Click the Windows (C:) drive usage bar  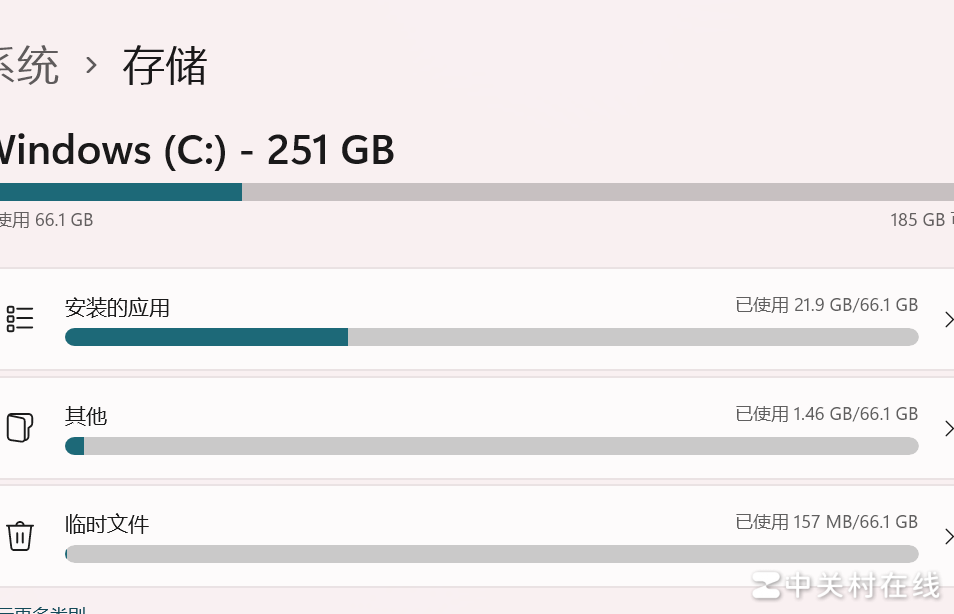(x=477, y=192)
